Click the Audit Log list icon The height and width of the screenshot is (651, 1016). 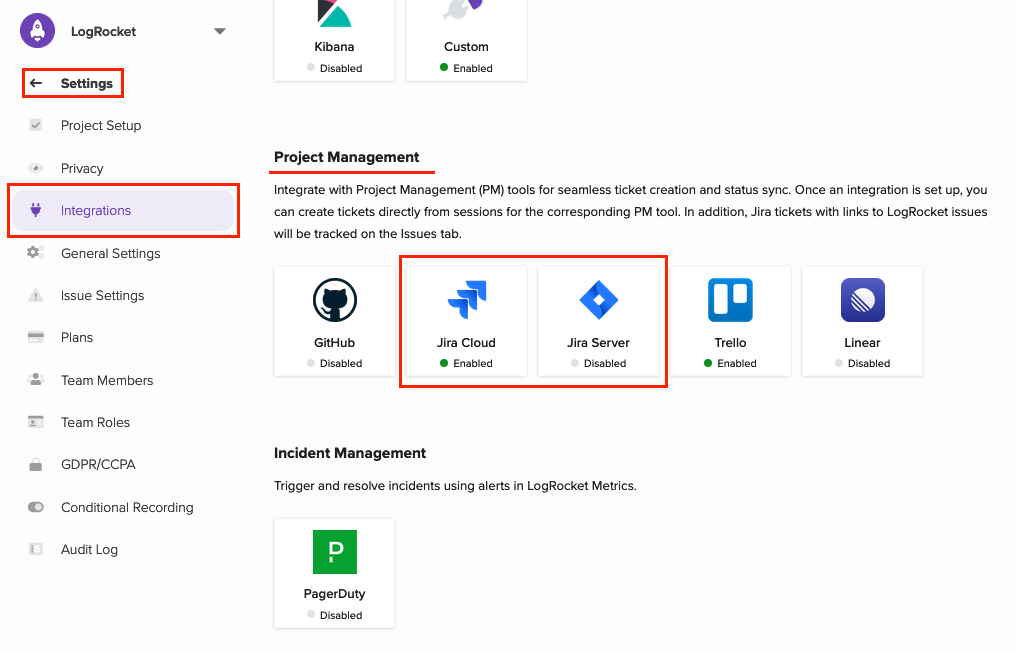point(36,549)
